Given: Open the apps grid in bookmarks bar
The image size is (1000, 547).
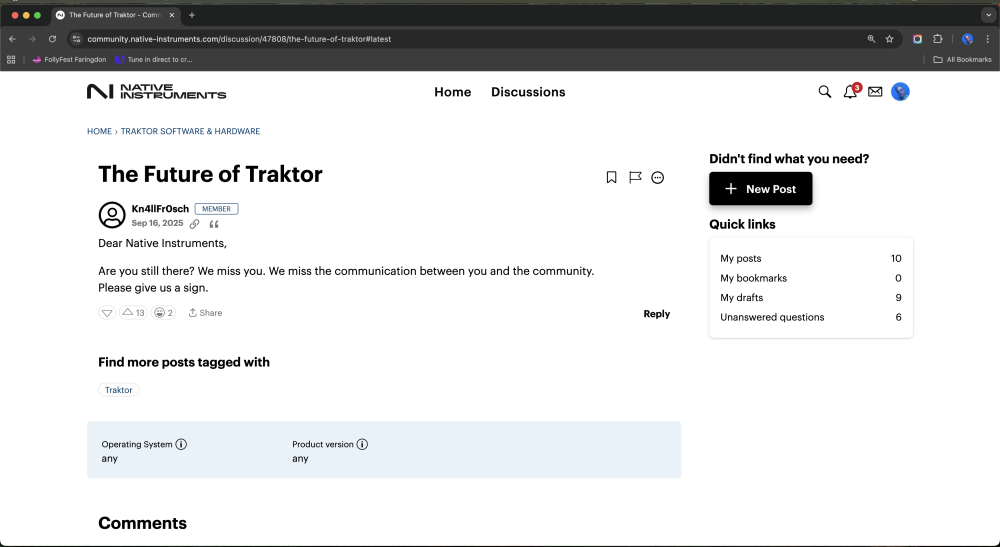Looking at the screenshot, I should click(11, 59).
